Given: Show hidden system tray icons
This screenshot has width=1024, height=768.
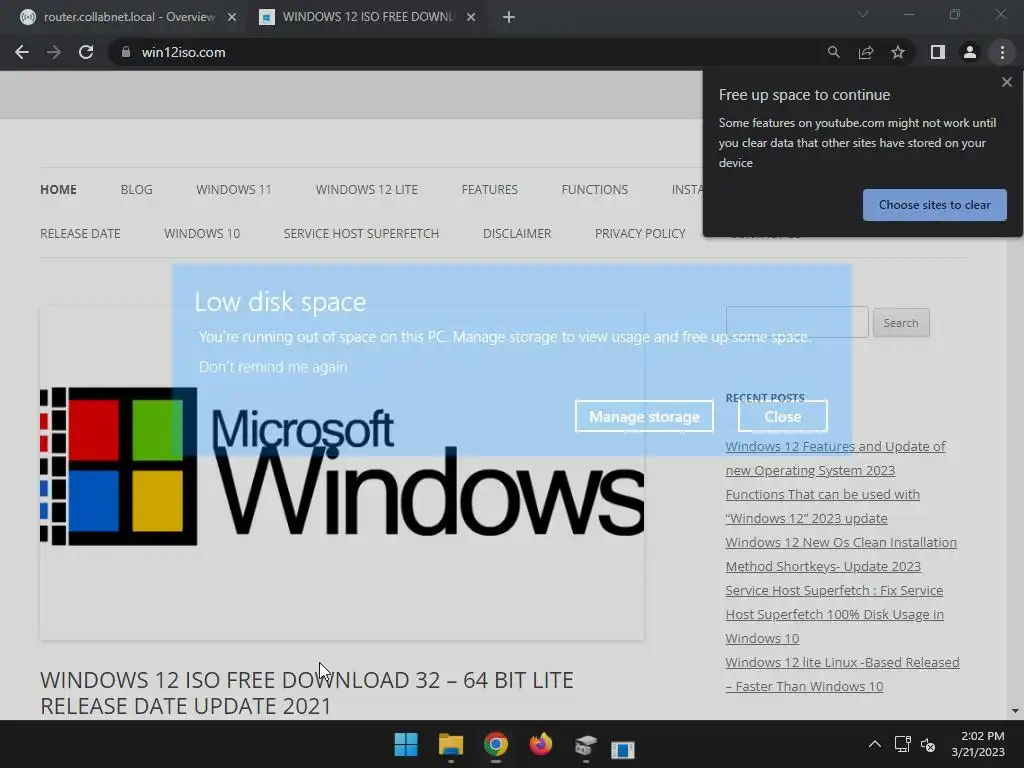Looking at the screenshot, I should [875, 744].
